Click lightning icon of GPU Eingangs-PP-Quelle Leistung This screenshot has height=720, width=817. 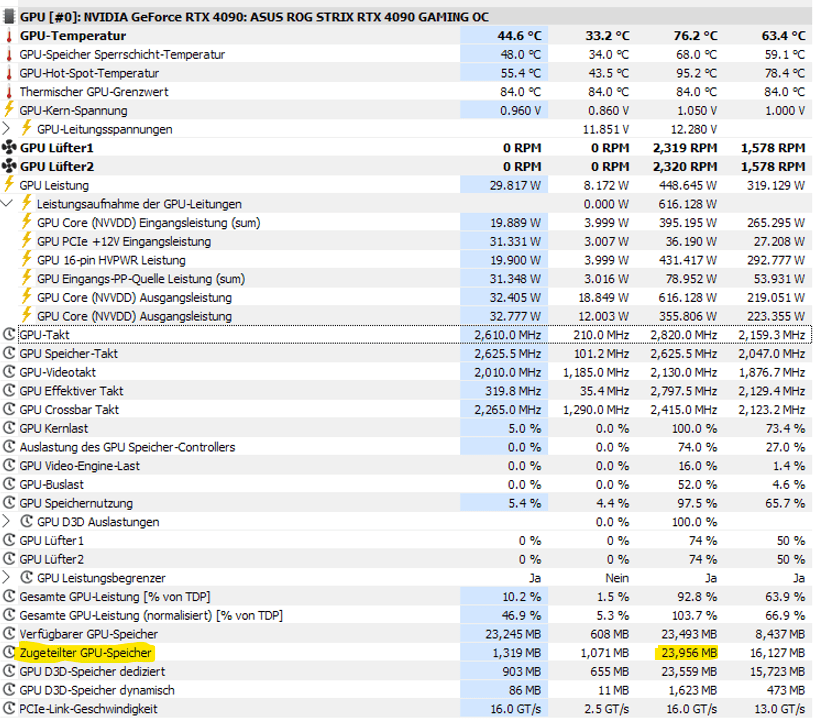(27, 278)
